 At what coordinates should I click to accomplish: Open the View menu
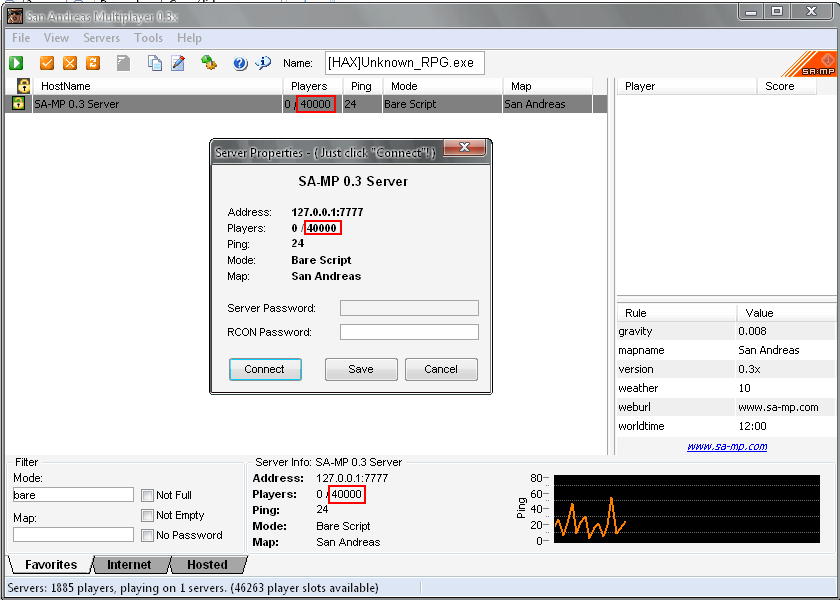(x=56, y=38)
